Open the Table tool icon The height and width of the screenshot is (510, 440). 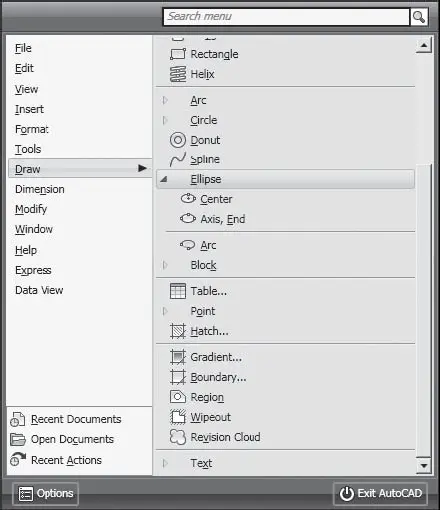pos(178,291)
